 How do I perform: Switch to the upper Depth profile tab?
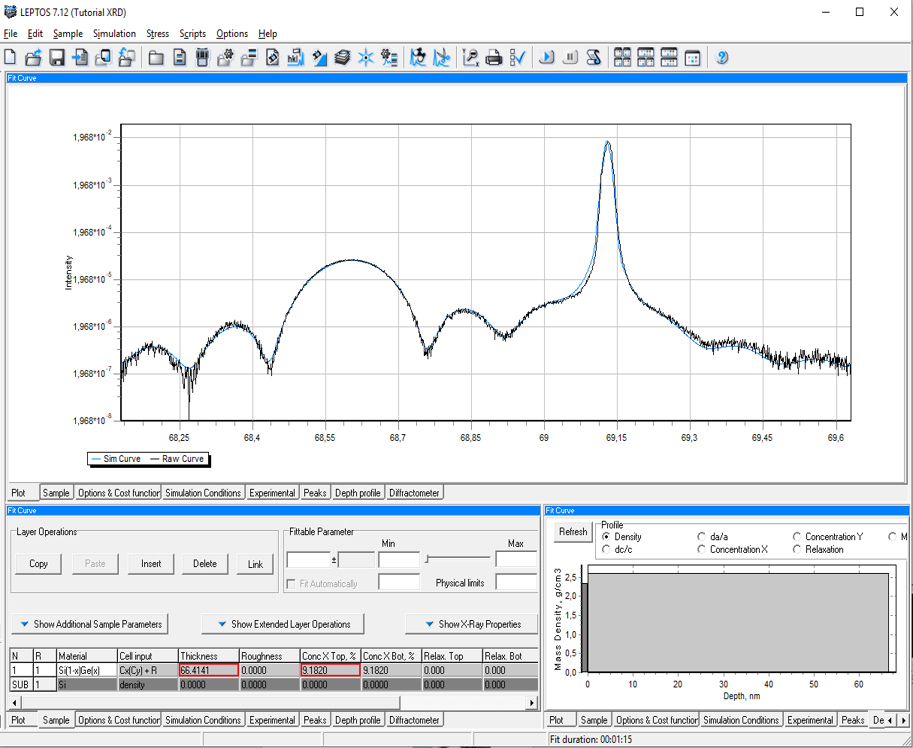(357, 493)
